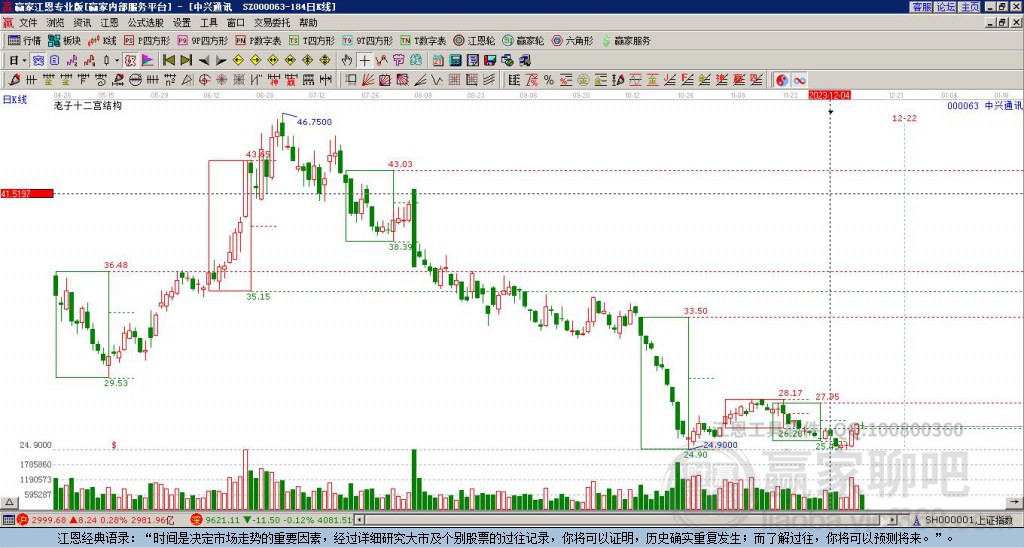Screen dimensions: 1024x548
Task: Click the 日K线 label at chart corner
Action: (14, 100)
